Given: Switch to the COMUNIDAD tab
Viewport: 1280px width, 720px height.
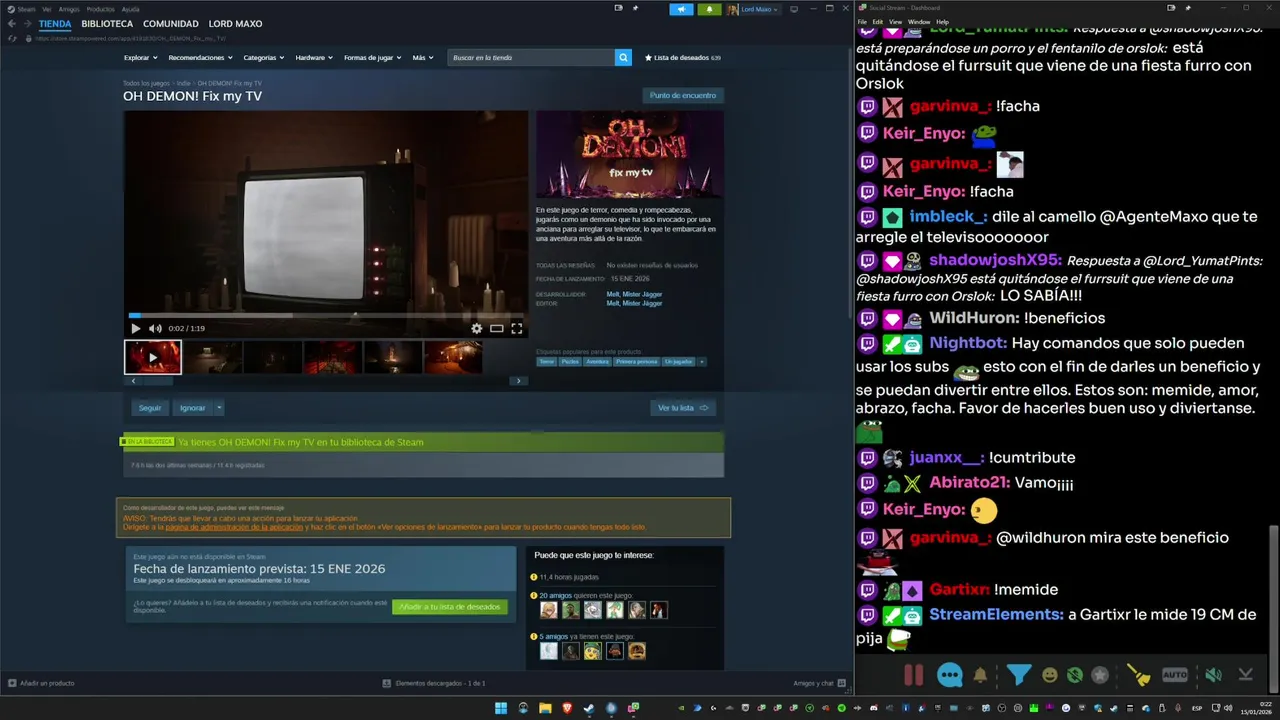Looking at the screenshot, I should 170,24.
